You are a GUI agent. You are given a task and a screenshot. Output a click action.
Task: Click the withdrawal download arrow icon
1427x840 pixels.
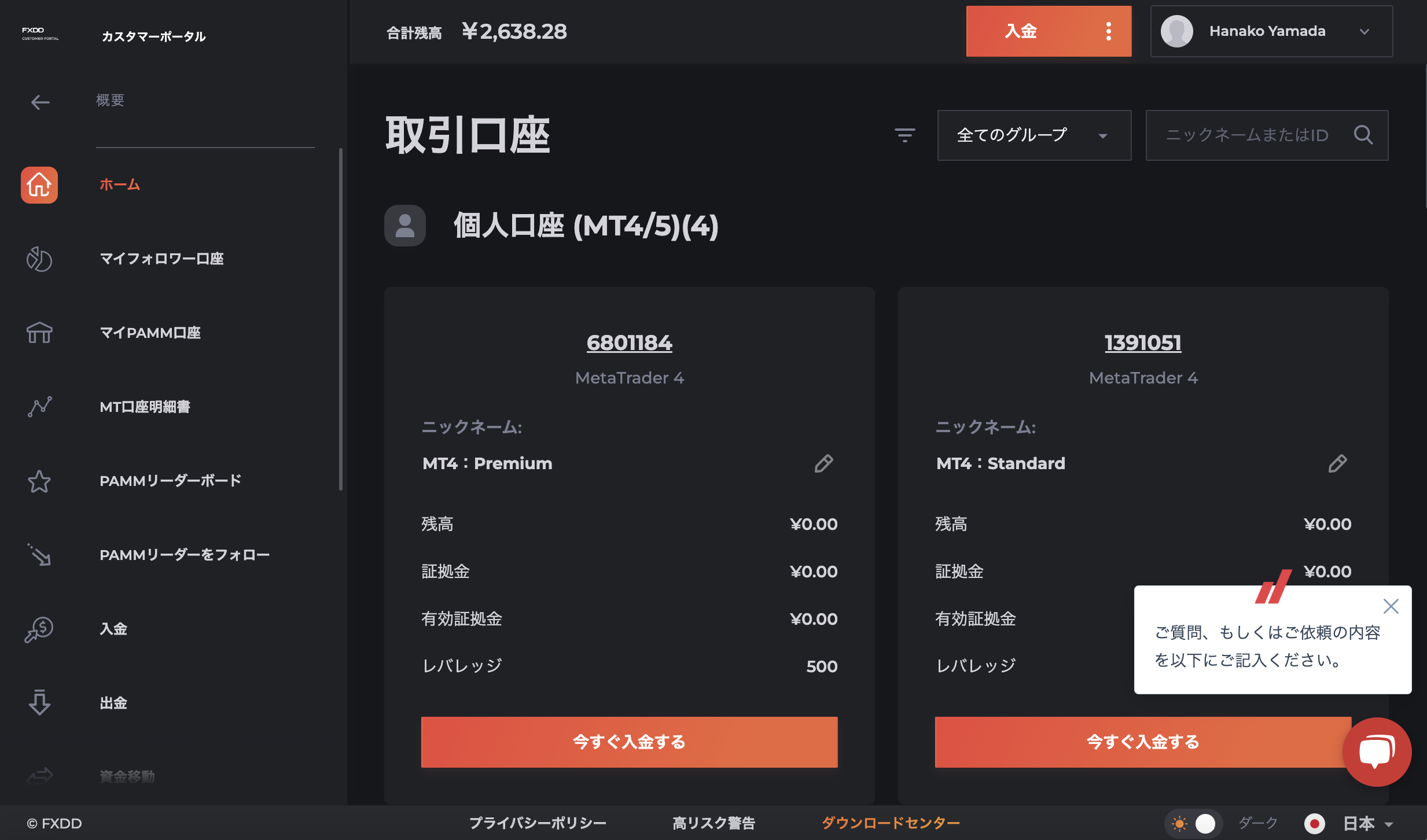pos(39,702)
